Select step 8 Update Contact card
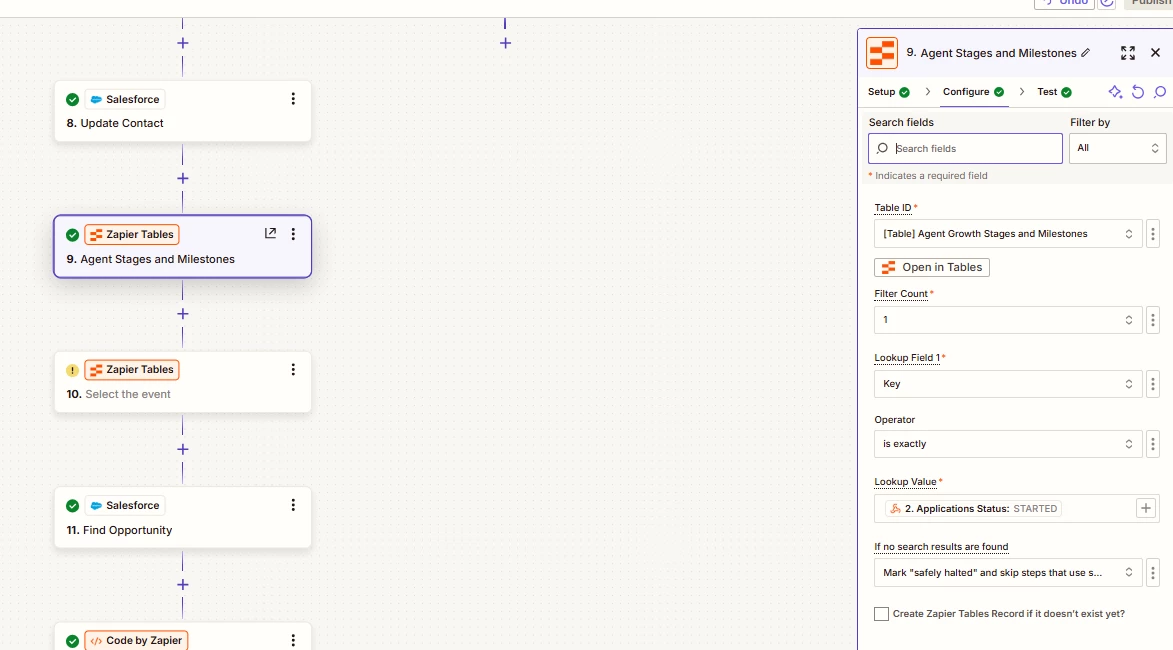This screenshot has height=650, width=1173. click(x=183, y=111)
